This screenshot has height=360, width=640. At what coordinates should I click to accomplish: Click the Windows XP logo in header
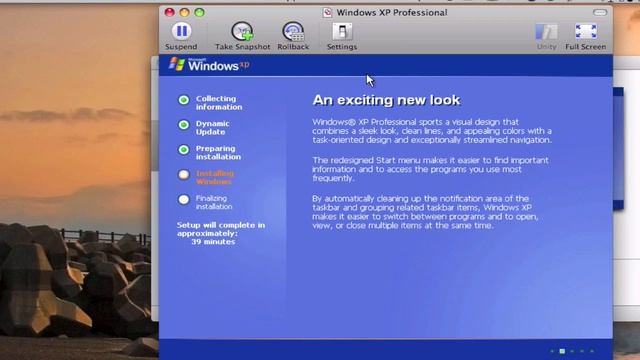209,64
